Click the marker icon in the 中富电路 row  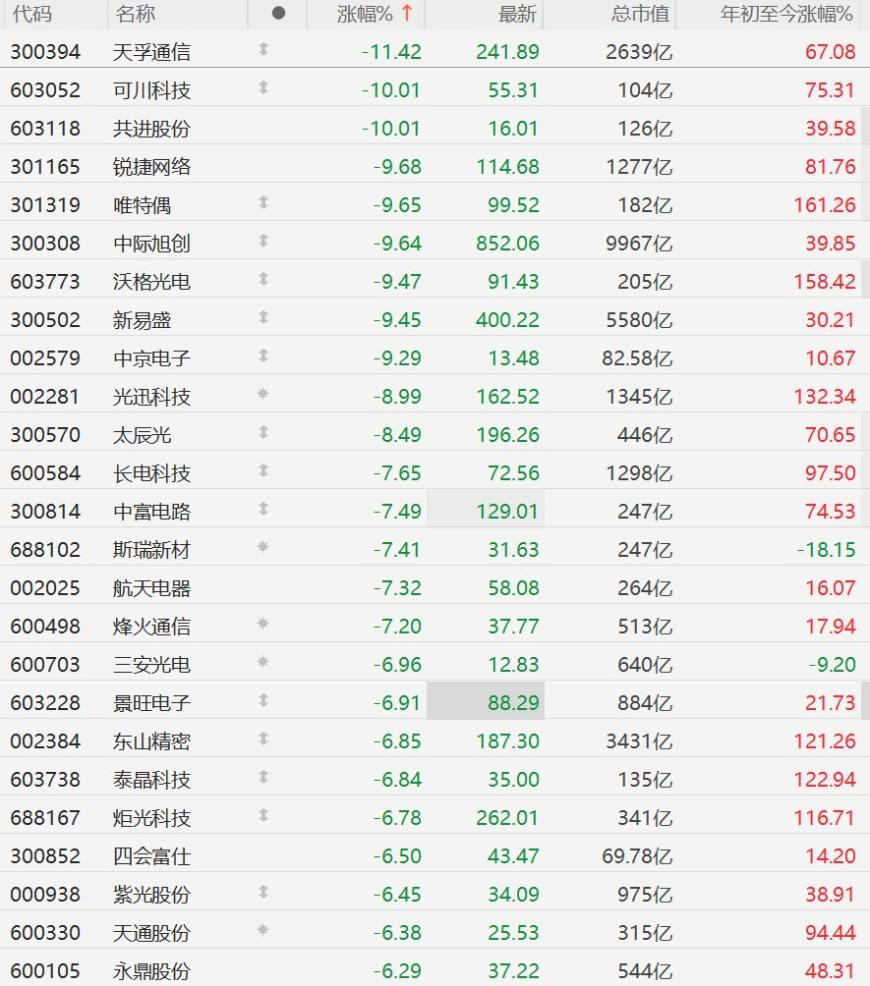(x=263, y=509)
